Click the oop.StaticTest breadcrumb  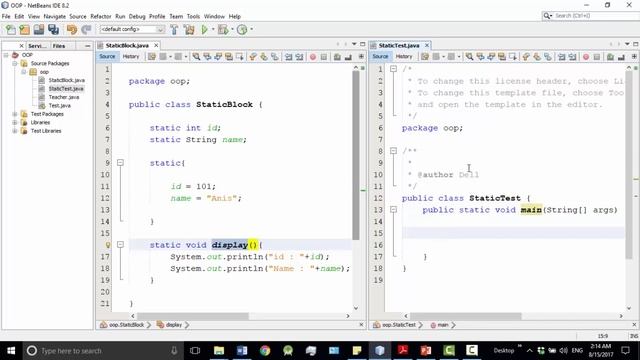click(x=399, y=325)
